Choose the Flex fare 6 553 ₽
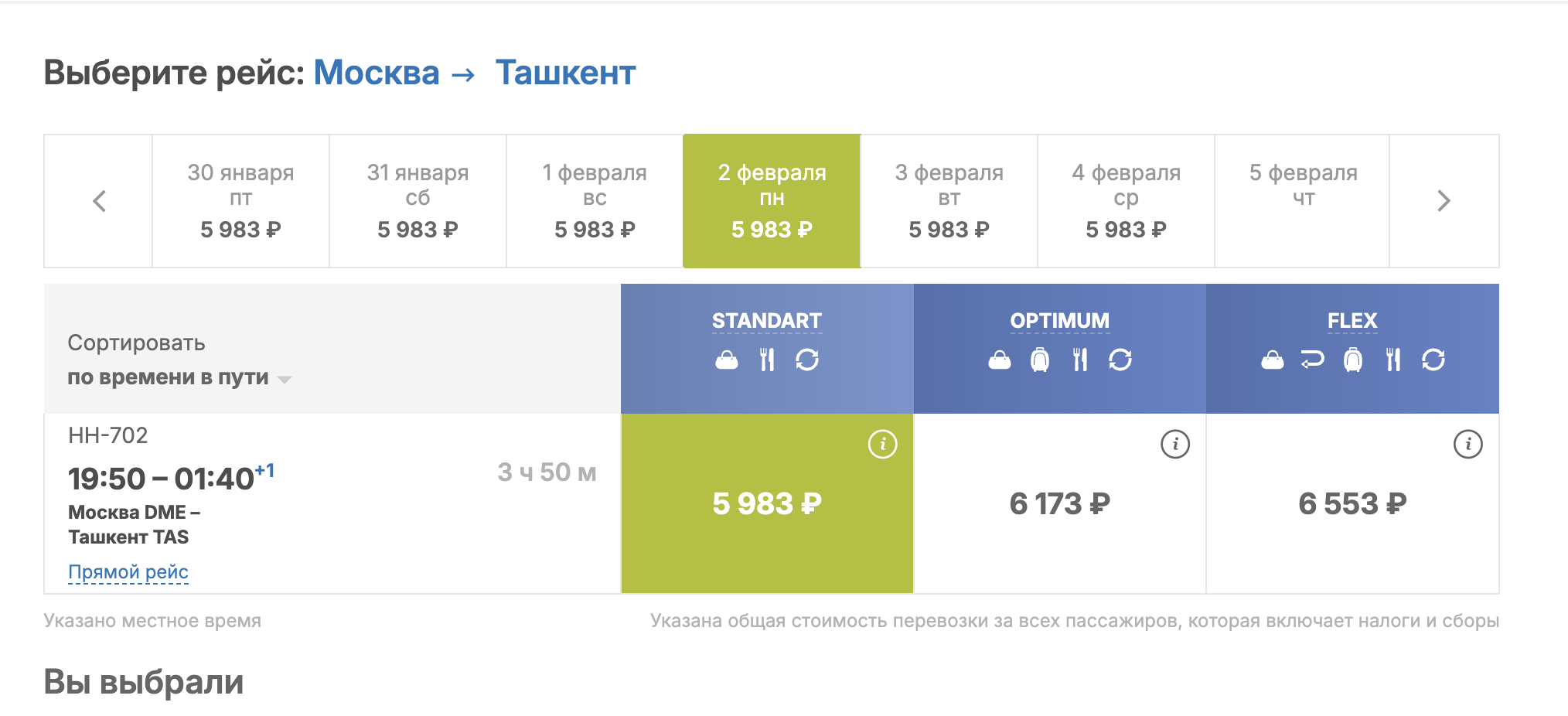This screenshot has width=1568, height=716. pos(1352,504)
